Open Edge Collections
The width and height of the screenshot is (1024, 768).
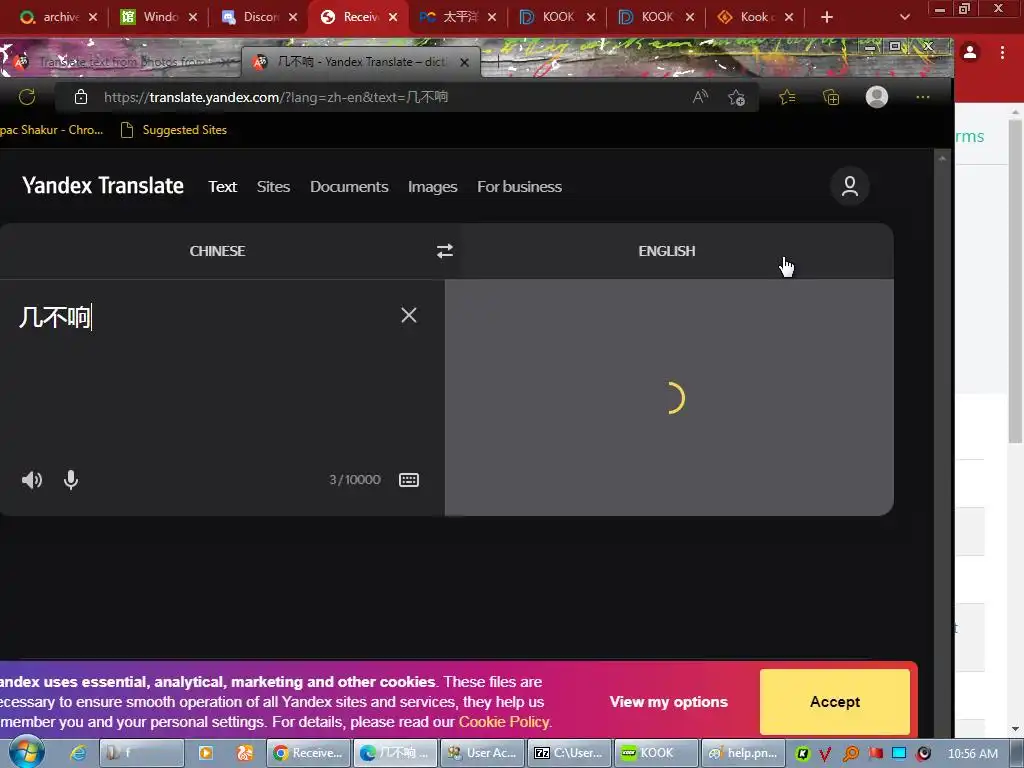point(831,97)
